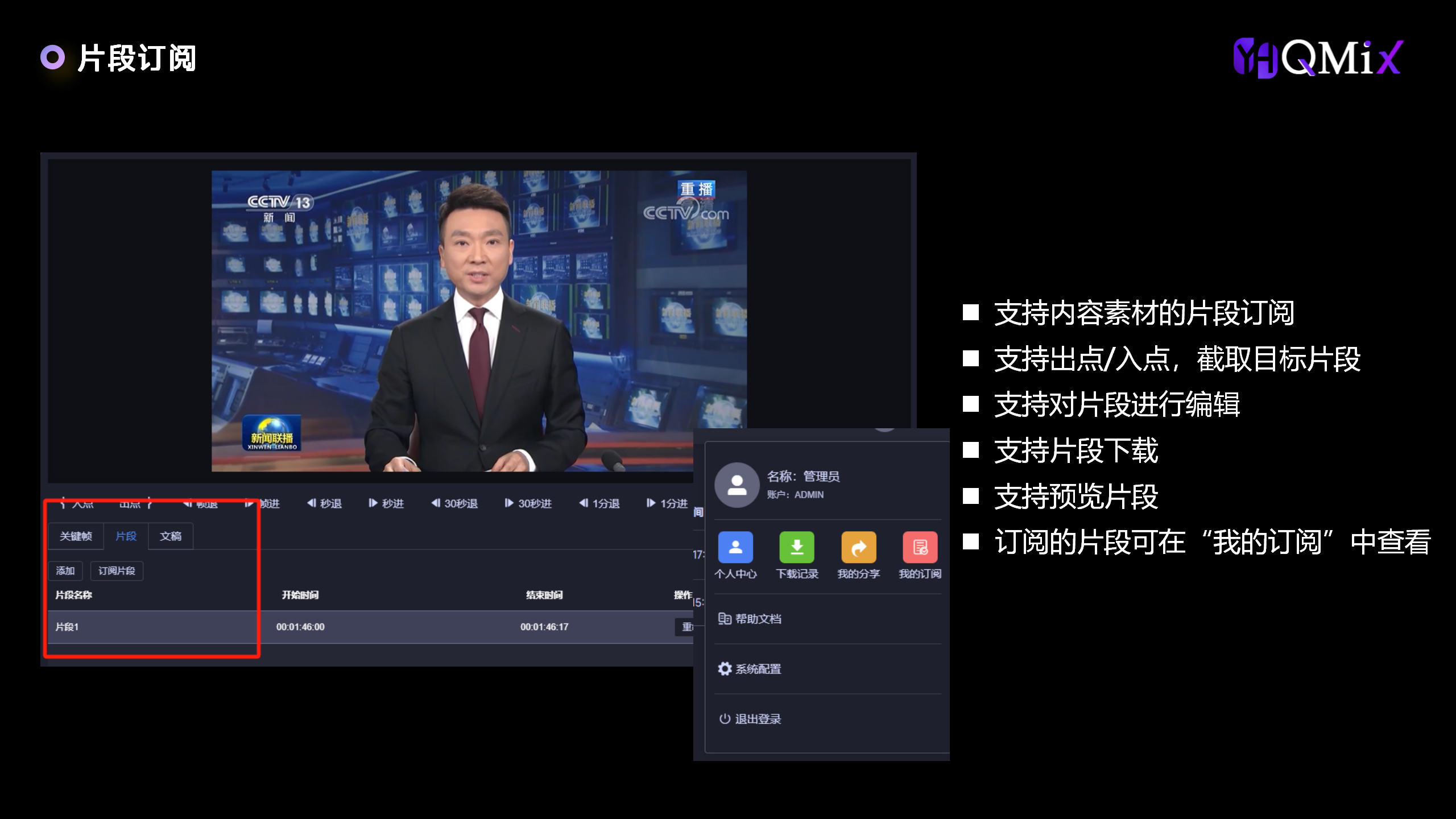
Task: Click the administrator avatar icon
Action: click(x=737, y=485)
